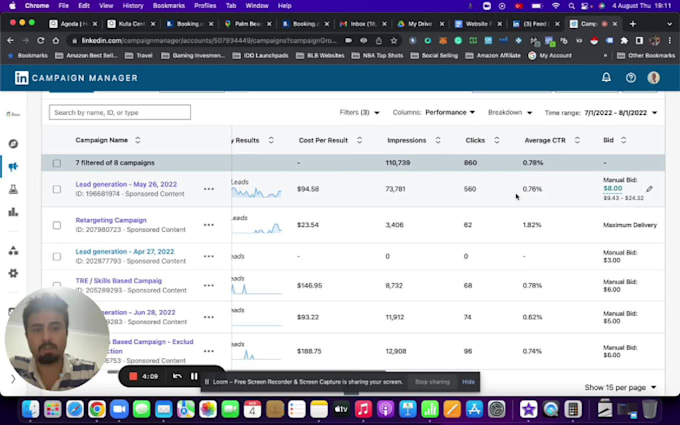The image size is (680, 425).
Task: Click the LinkedIn Campaign Manager logo
Action: [76, 78]
